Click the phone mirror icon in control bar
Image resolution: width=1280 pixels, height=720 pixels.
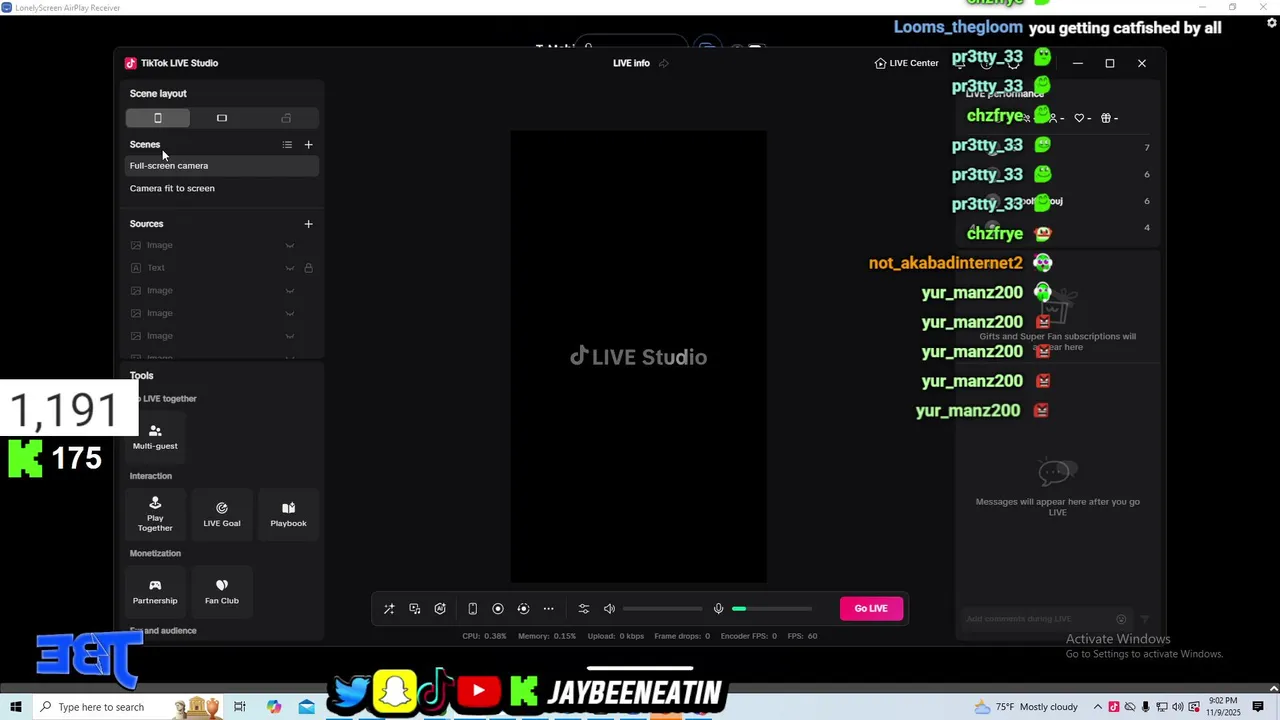click(472, 609)
